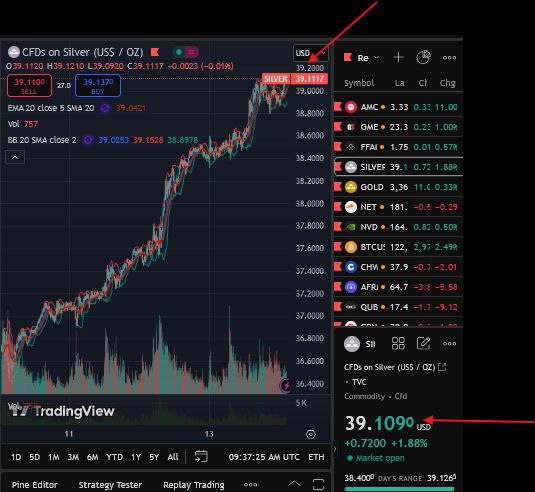Select the 5Y time range

coord(154,457)
